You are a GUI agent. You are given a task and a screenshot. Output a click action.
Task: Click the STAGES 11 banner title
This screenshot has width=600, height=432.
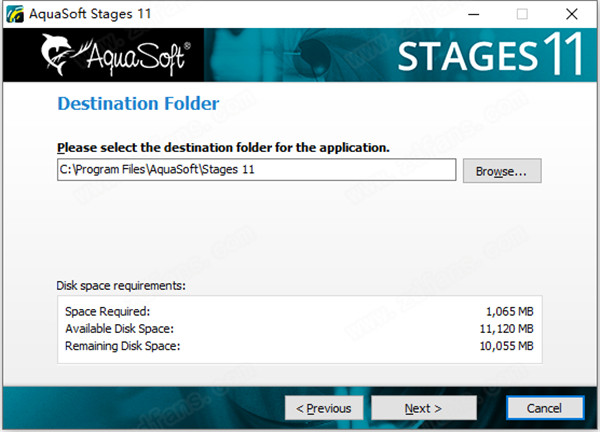point(490,54)
